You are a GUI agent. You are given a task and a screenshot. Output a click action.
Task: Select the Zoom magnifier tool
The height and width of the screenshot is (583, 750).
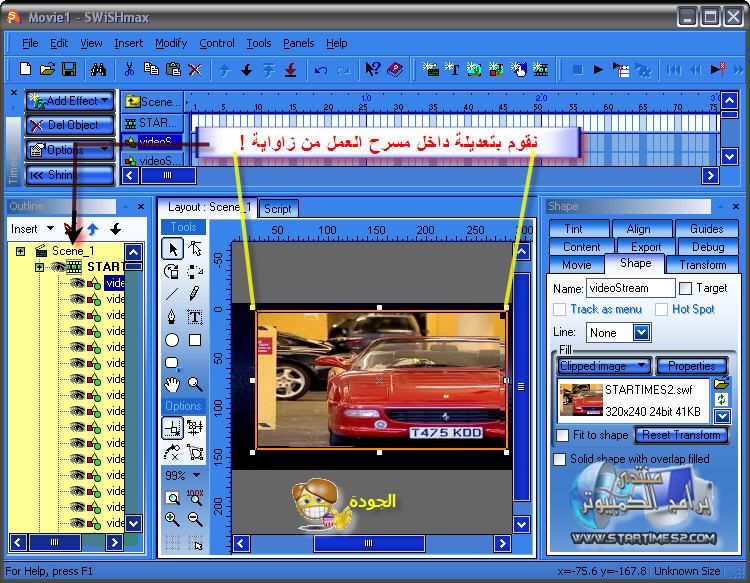coord(195,384)
